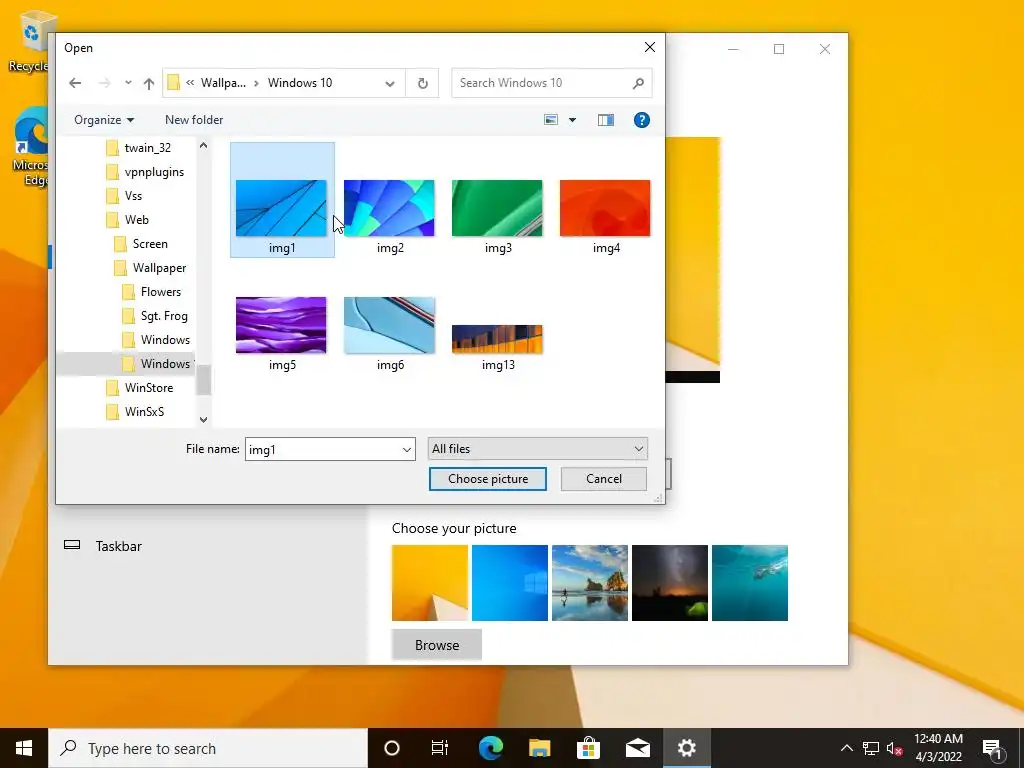The width and height of the screenshot is (1024, 768).
Task: Open Cortana from the taskbar
Action: coord(392,748)
